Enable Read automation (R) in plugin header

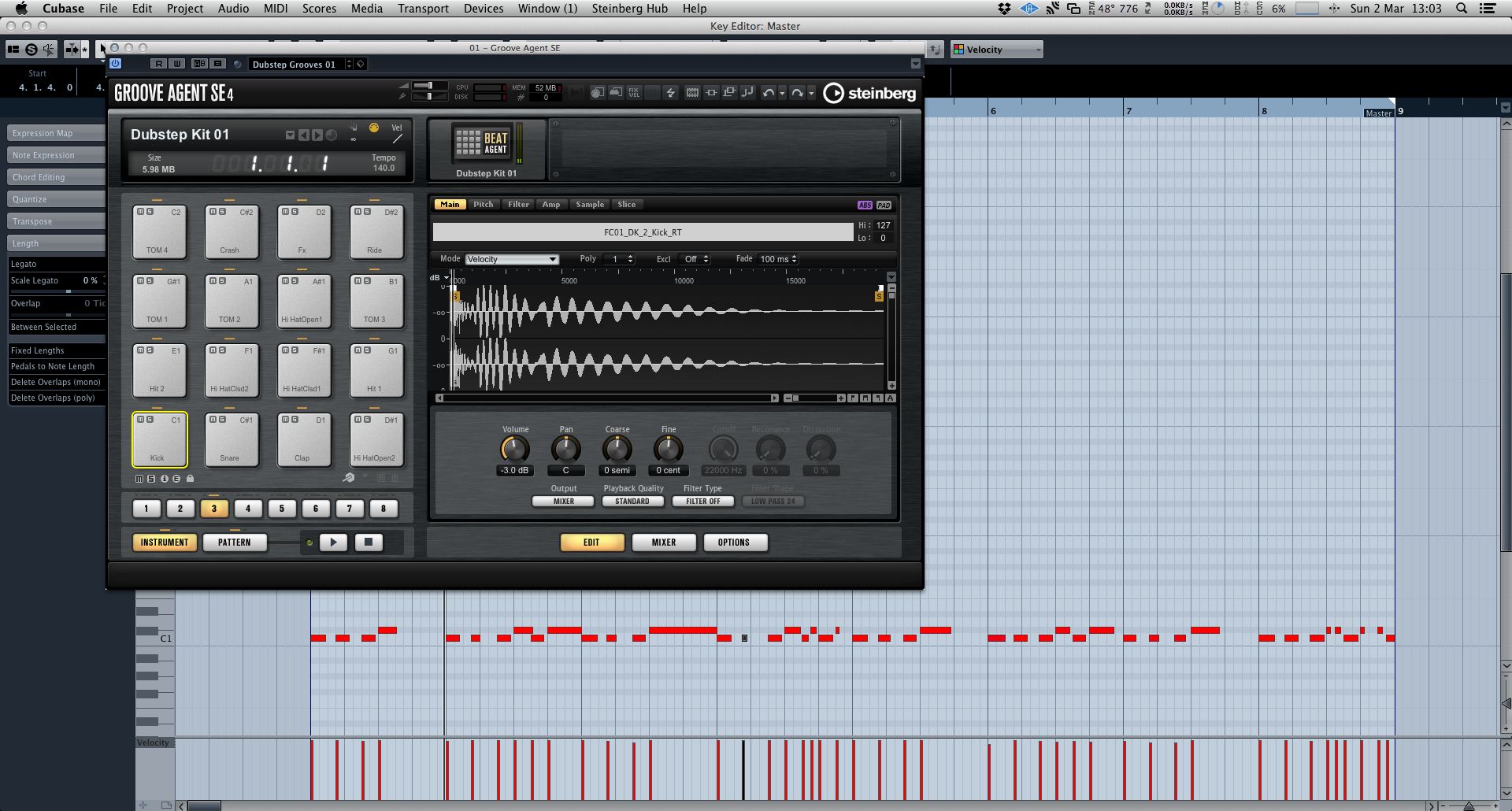[x=159, y=64]
